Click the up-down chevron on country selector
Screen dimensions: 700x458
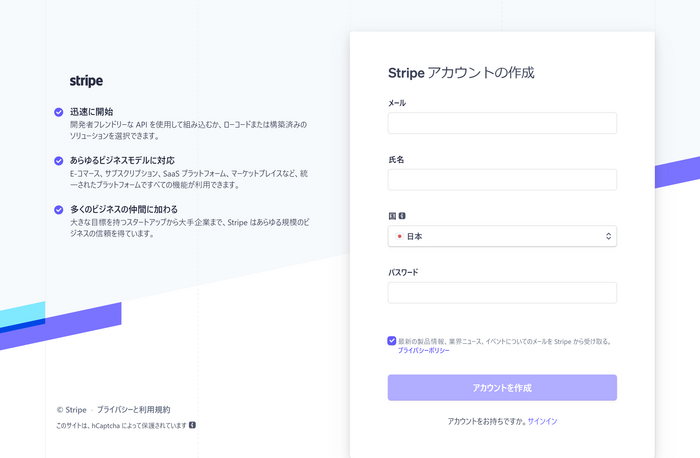[607, 236]
